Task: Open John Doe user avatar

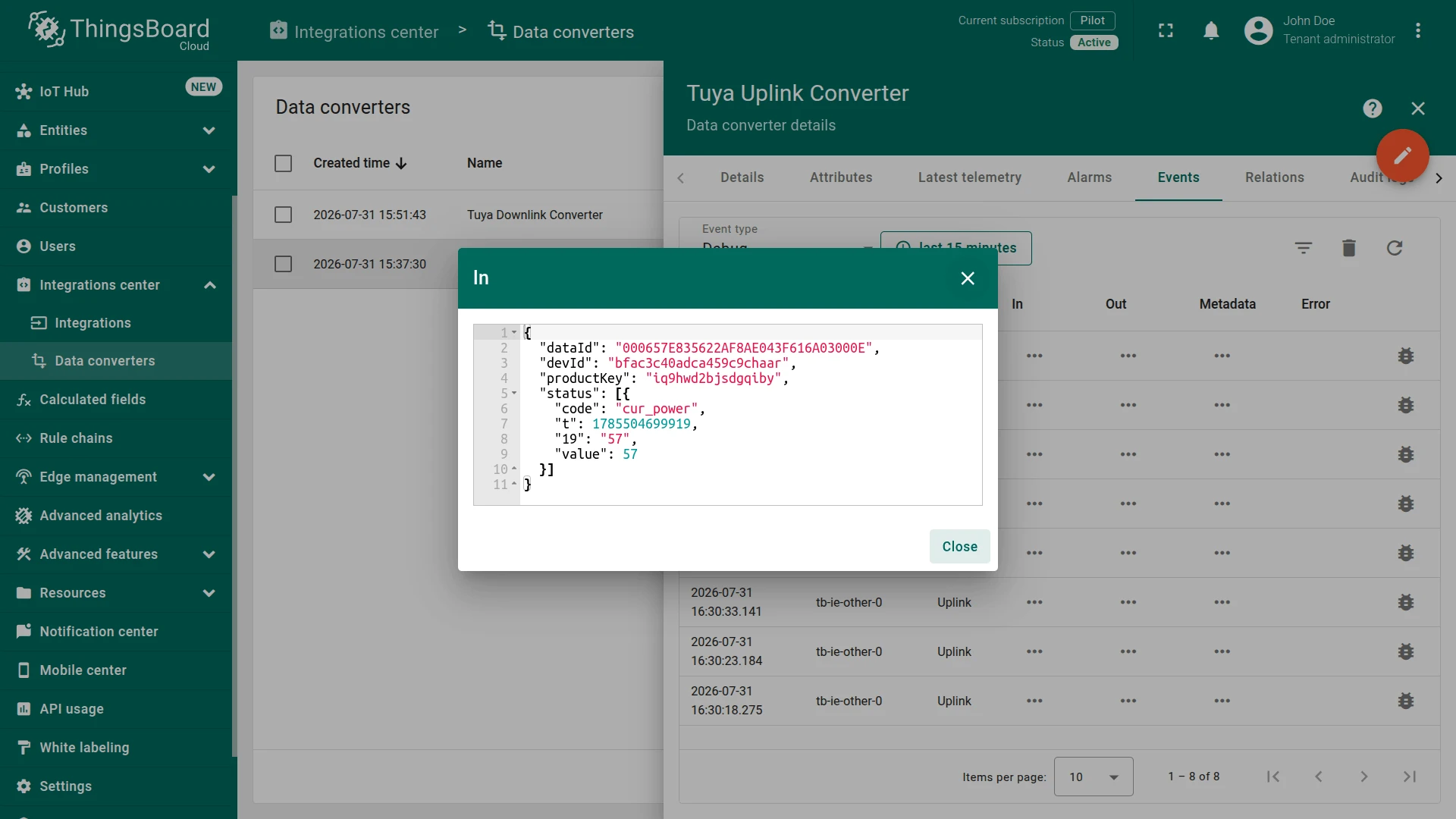Action: pyautogui.click(x=1258, y=31)
